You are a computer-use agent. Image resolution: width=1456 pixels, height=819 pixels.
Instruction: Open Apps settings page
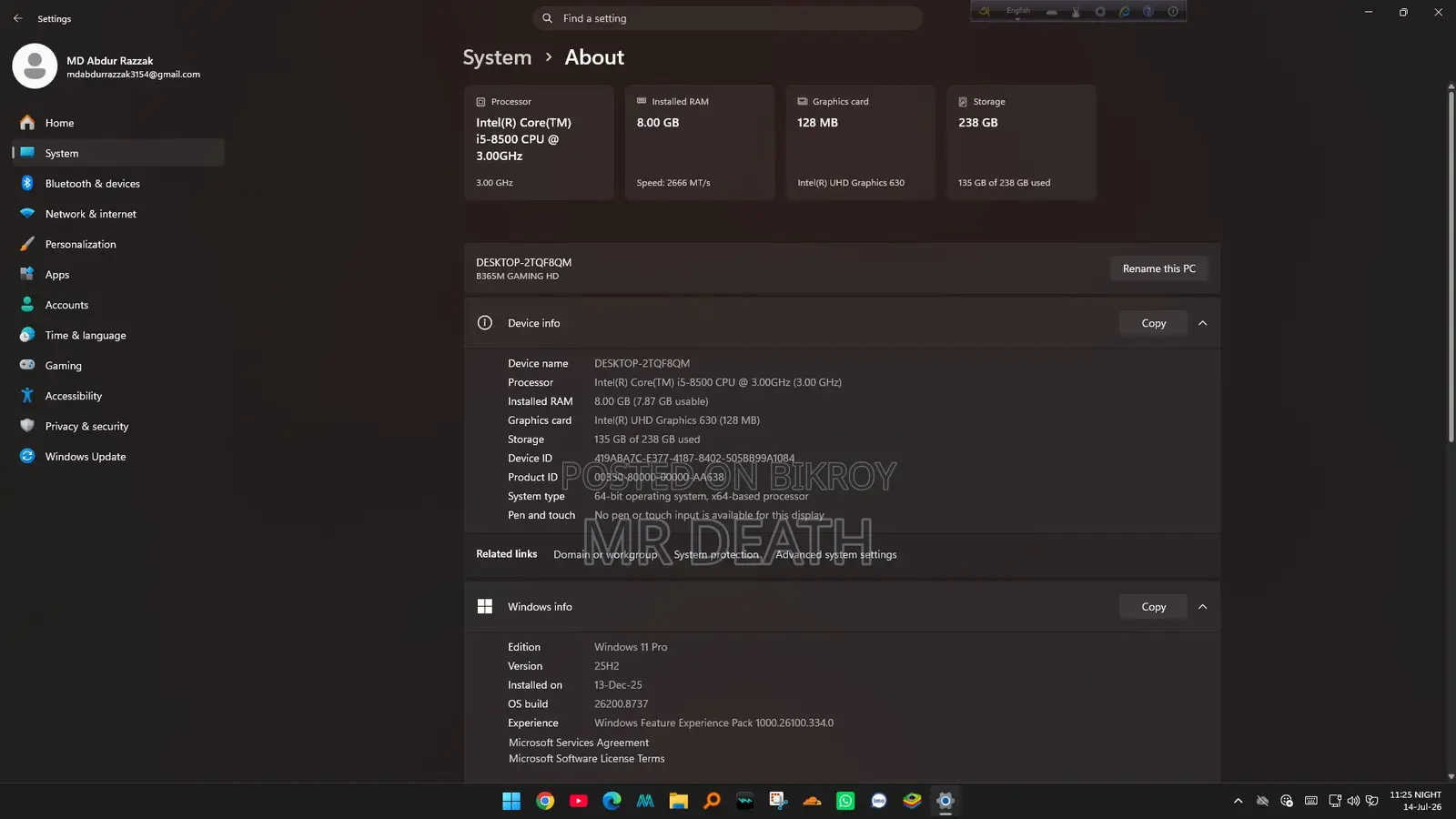coord(118,274)
